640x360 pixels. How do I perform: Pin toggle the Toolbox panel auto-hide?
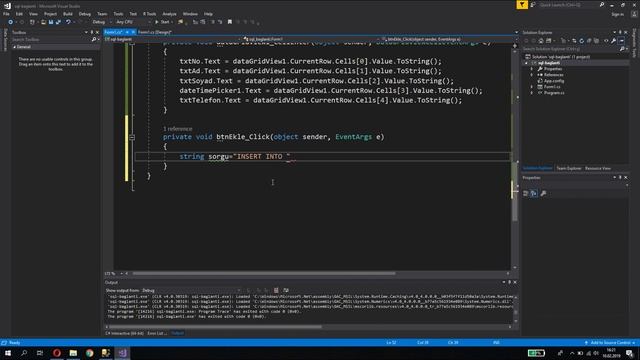pos(92,32)
